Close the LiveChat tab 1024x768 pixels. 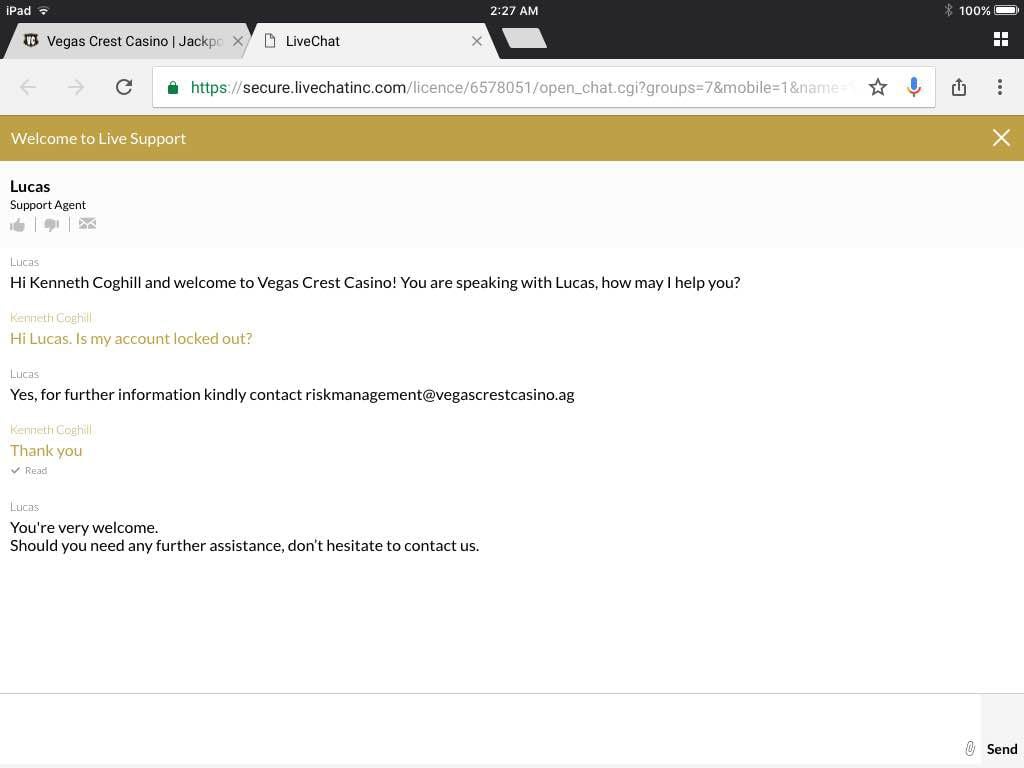point(476,41)
